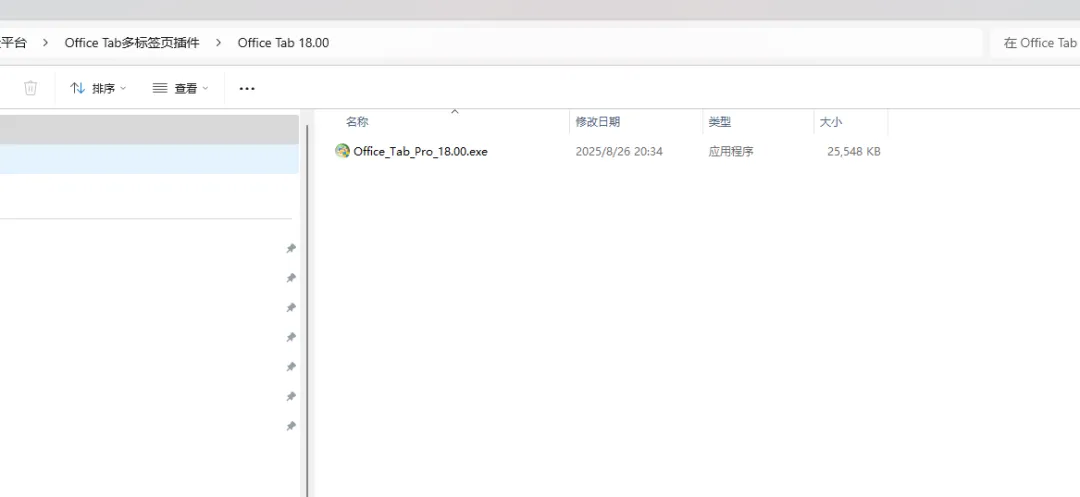This screenshot has height=497, width=1080.
Task: Go to the Office Tab多标签页插件 breadcrumb
Action: coord(132,43)
